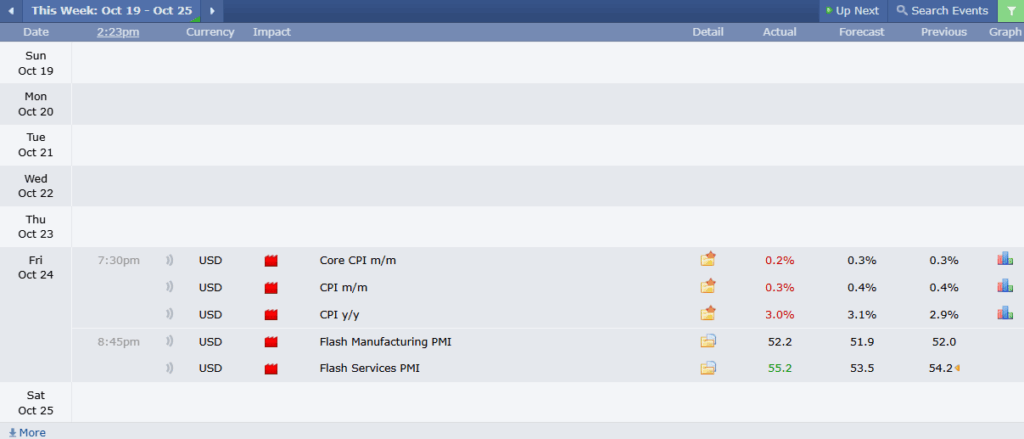The image size is (1024, 439).
Task: Toggle alert sound for Core CPI m/m
Action: (170, 260)
